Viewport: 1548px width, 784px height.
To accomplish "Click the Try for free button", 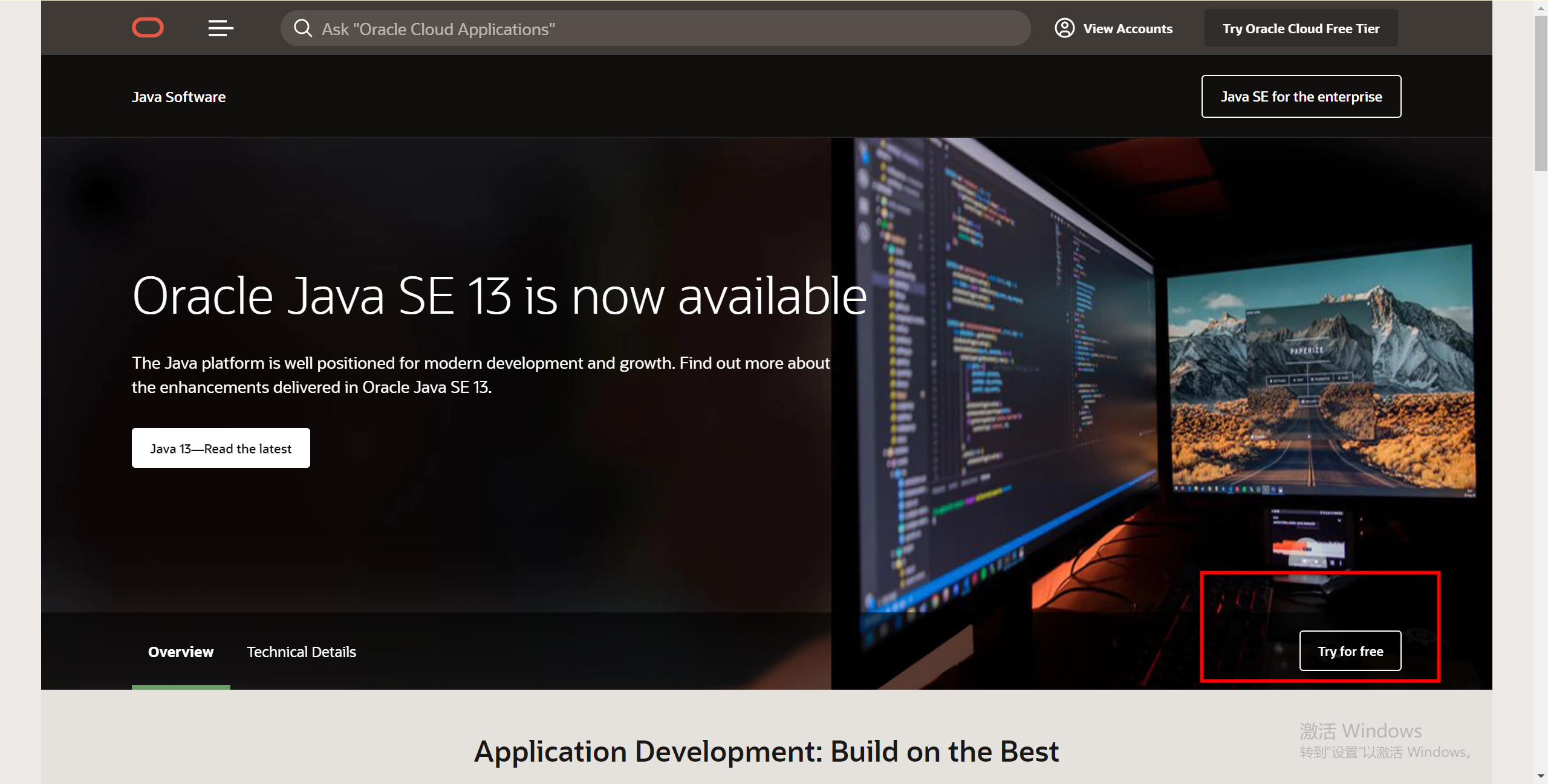I will click(x=1350, y=651).
